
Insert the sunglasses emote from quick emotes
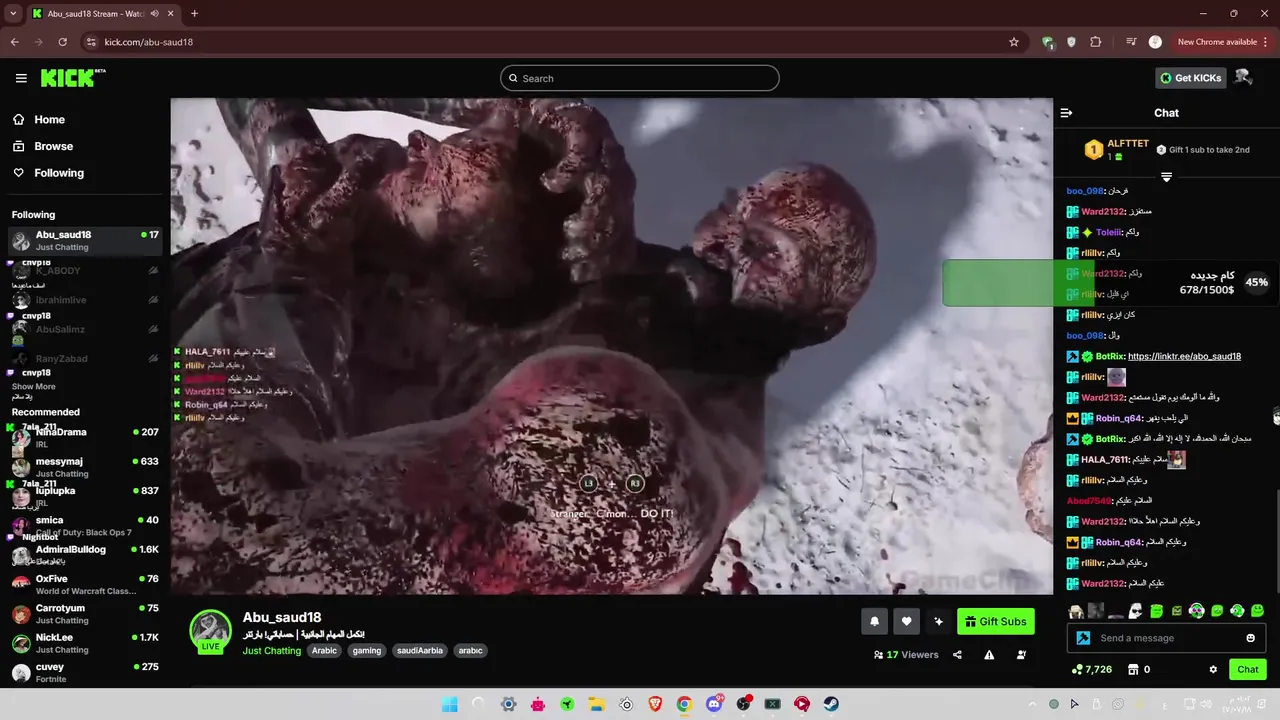(x=1136, y=611)
